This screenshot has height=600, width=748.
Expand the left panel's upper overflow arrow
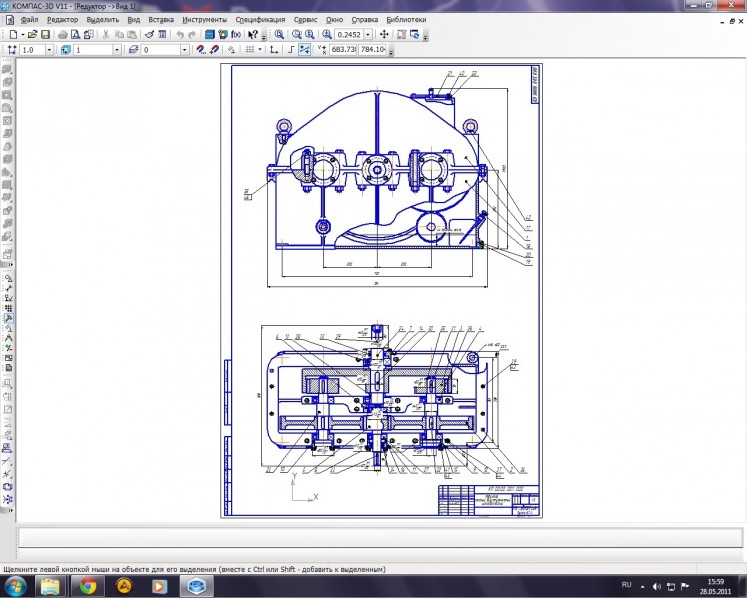[10, 265]
